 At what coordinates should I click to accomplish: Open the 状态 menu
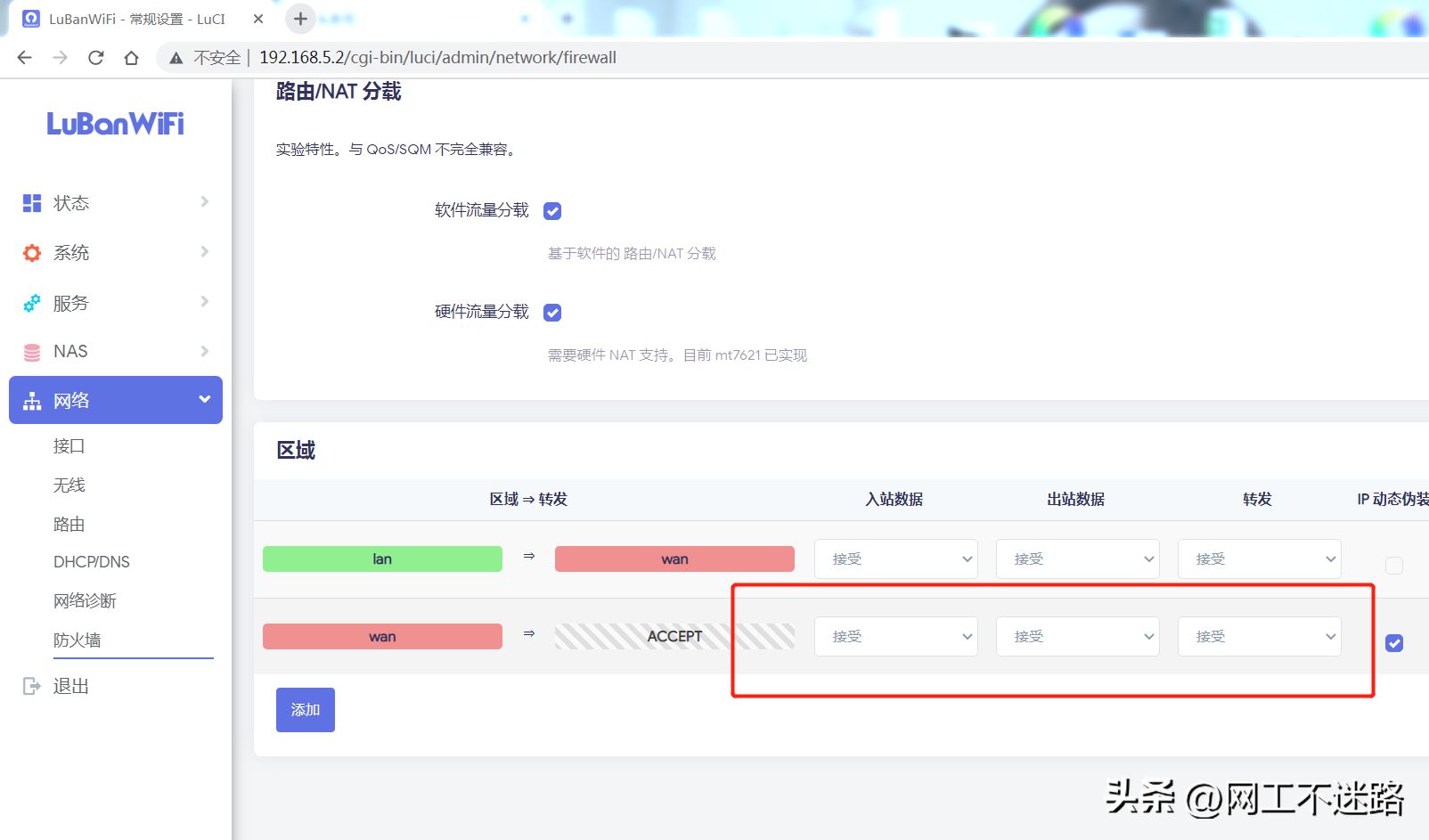click(x=116, y=203)
